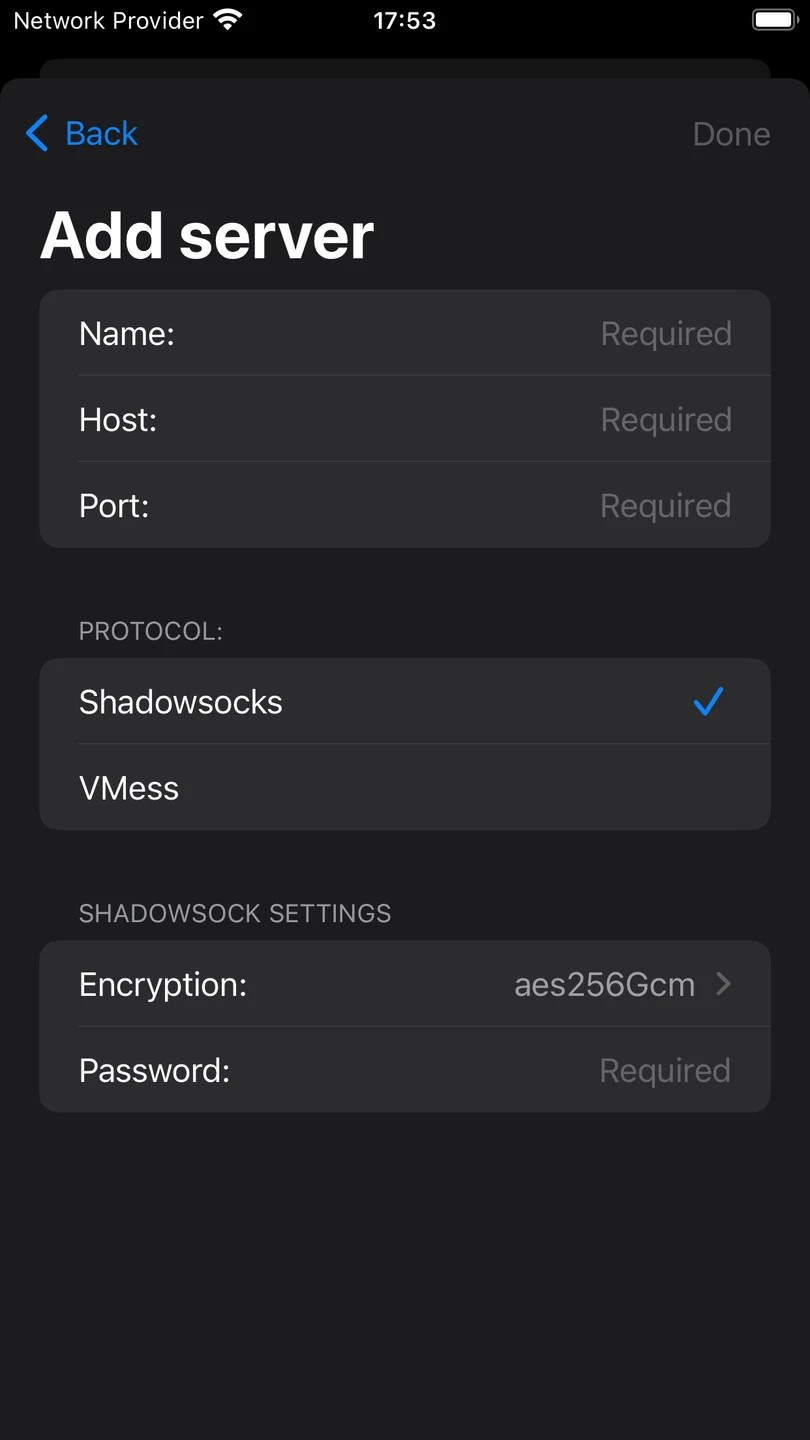Focus the Name required text field
Image resolution: width=810 pixels, height=1440 pixels.
666,334
